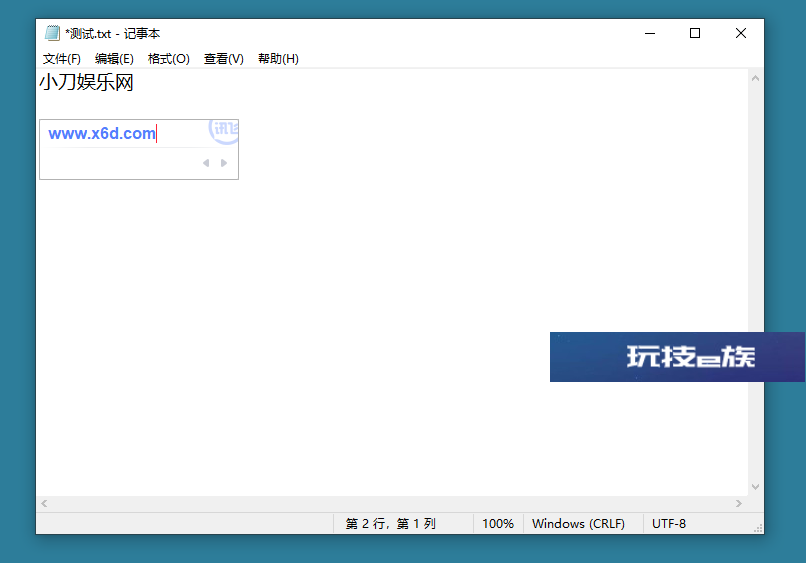Click the window resize grip corner
The width and height of the screenshot is (806, 563).
758,529
